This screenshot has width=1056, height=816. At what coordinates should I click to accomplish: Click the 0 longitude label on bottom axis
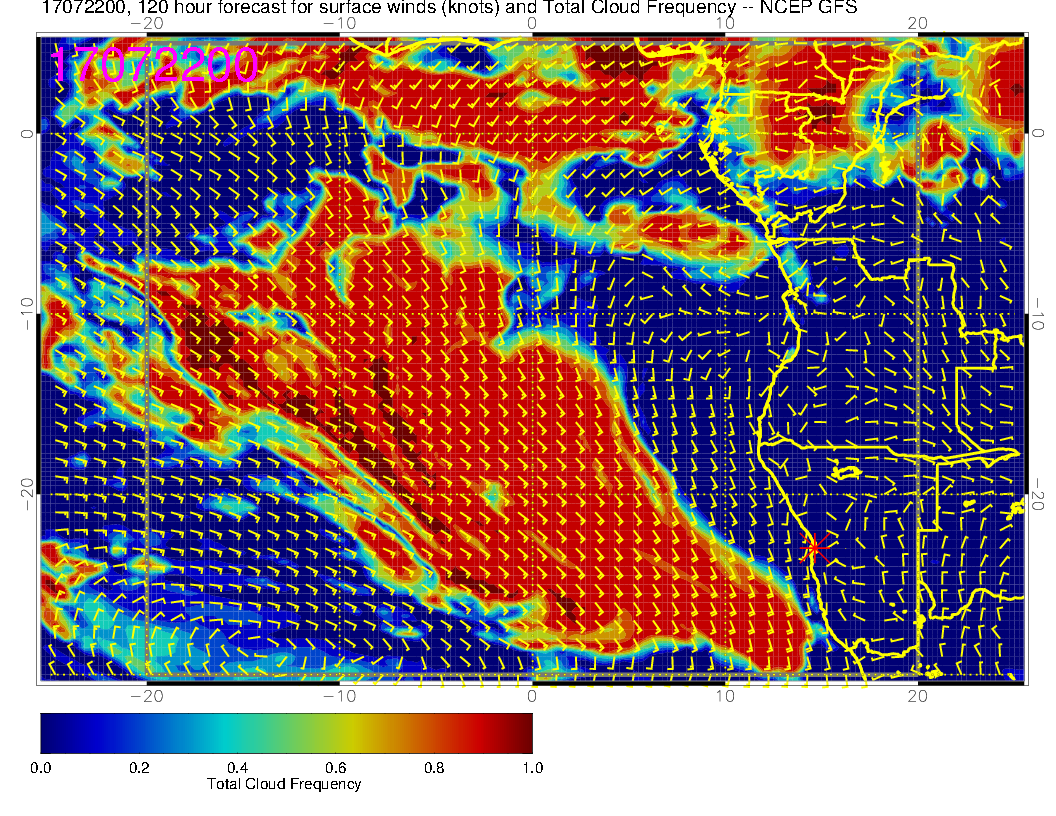(x=532, y=695)
